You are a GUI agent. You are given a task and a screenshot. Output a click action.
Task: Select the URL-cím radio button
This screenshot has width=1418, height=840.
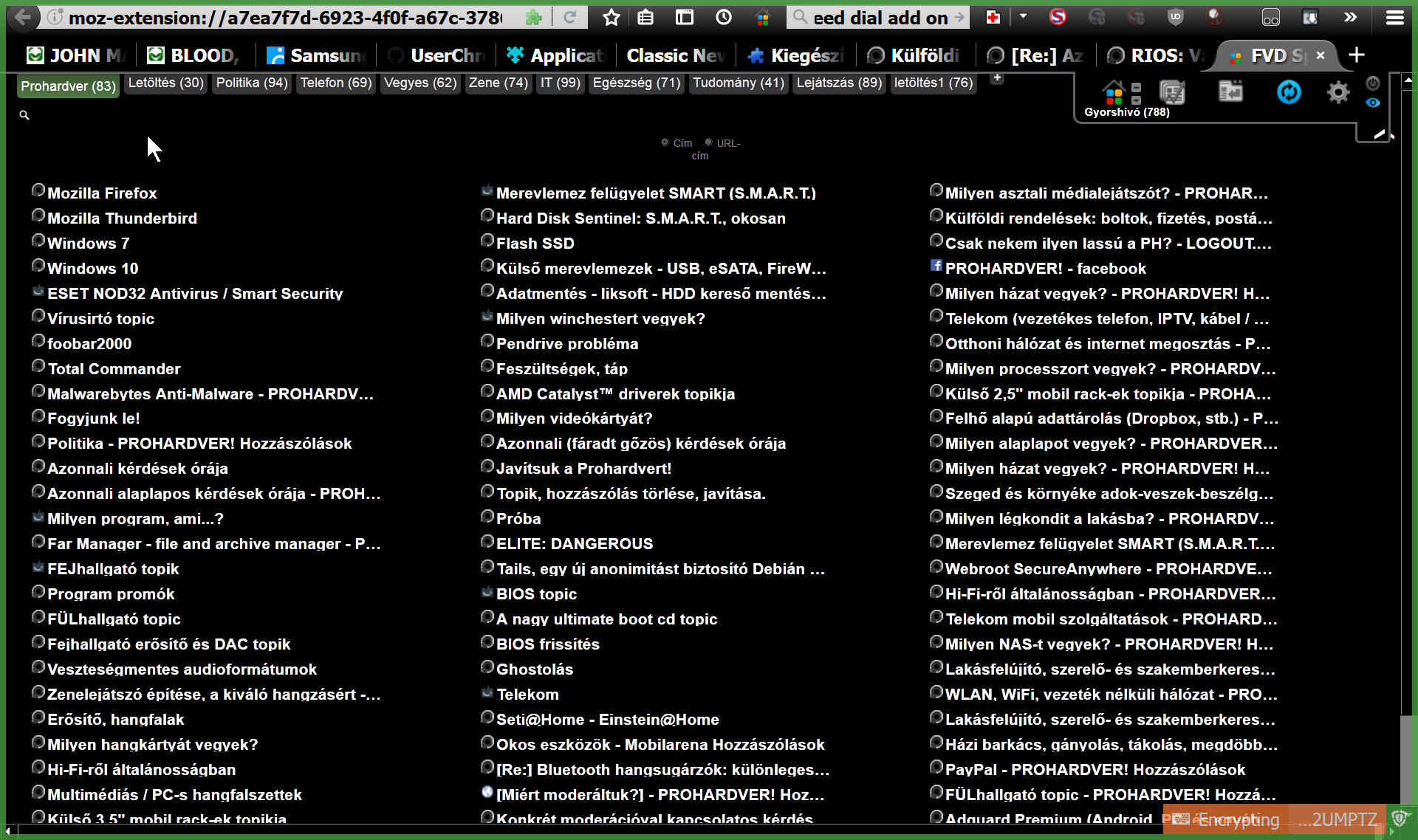708,142
